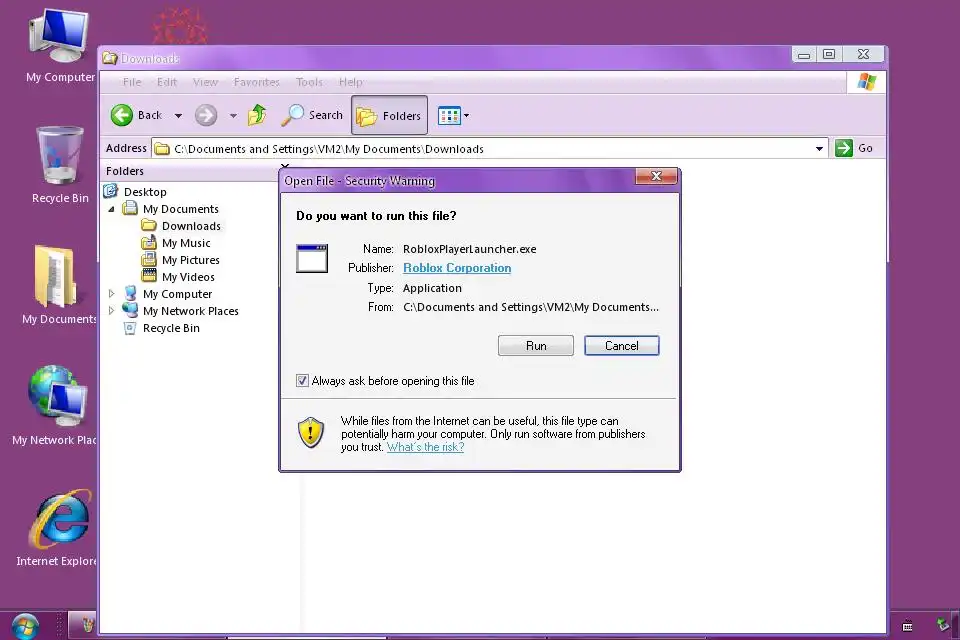Open the What's the risk? link
This screenshot has height=640, width=960.
coord(425,447)
